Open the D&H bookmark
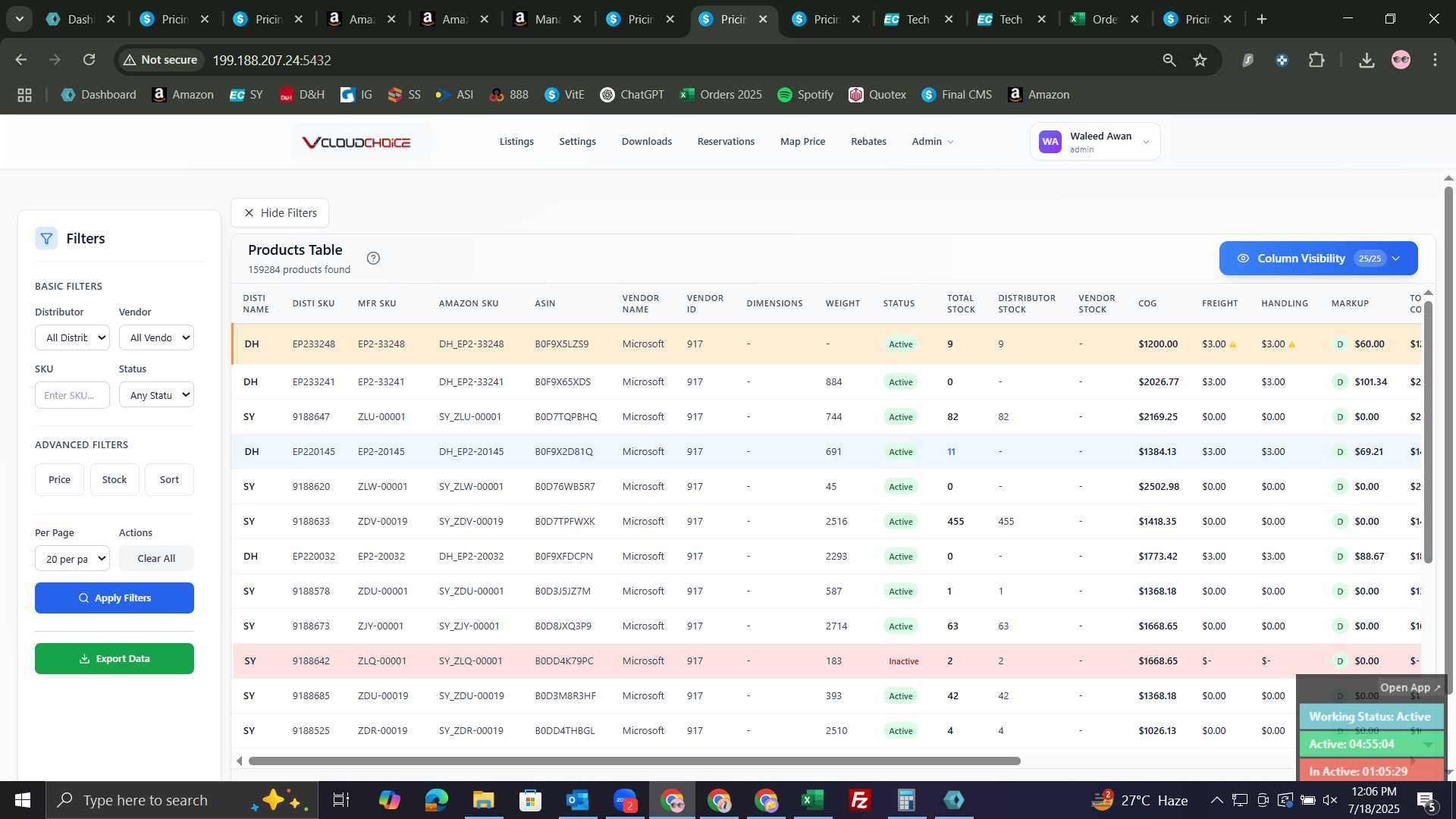 [x=302, y=95]
